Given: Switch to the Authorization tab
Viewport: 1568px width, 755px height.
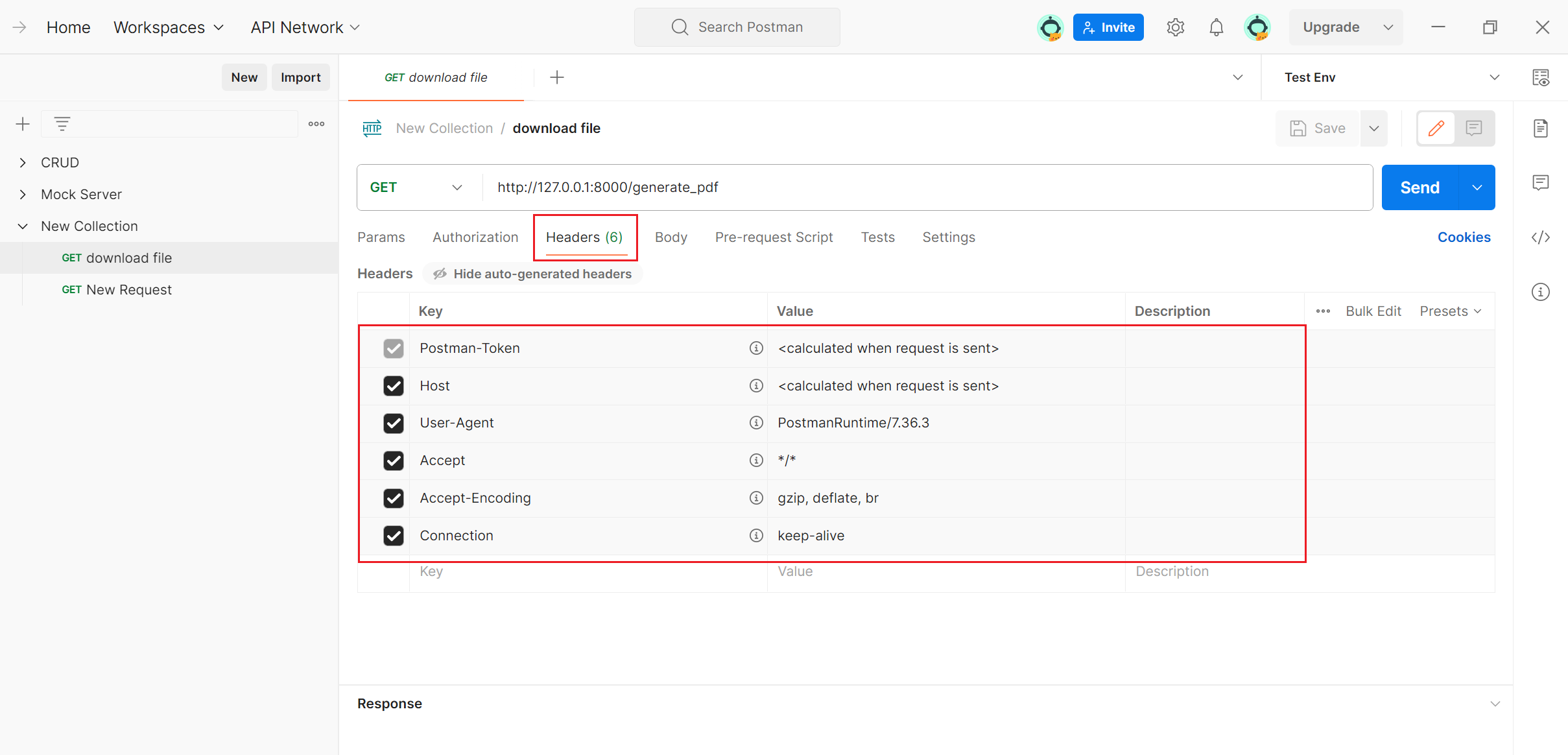Looking at the screenshot, I should (x=475, y=237).
